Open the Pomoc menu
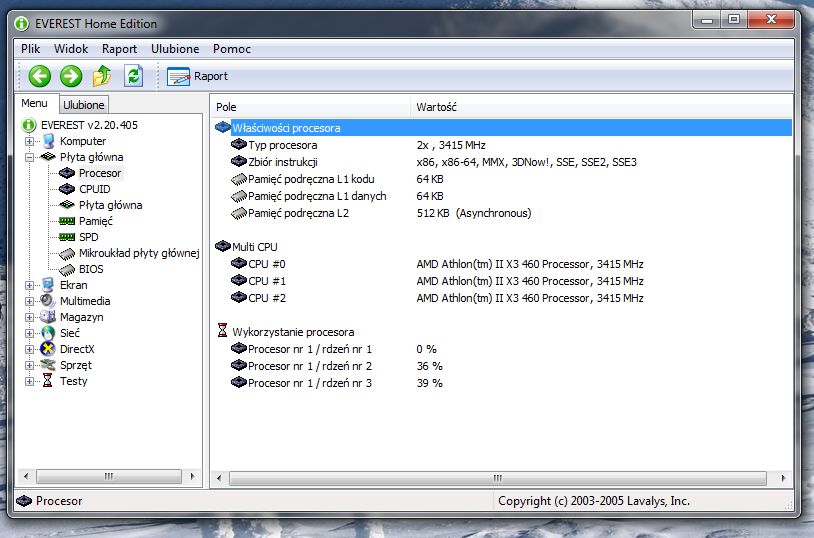This screenshot has height=538, width=814. coord(232,49)
